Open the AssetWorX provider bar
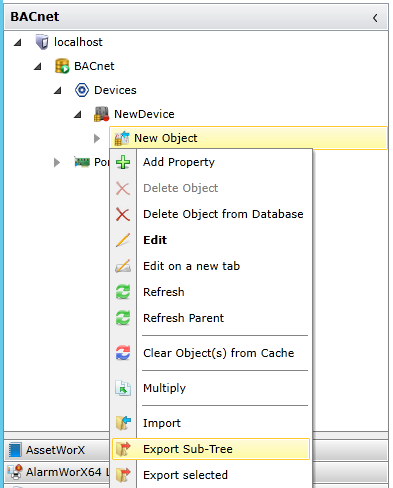Viewport: 393px width, 488px height. 57,450
